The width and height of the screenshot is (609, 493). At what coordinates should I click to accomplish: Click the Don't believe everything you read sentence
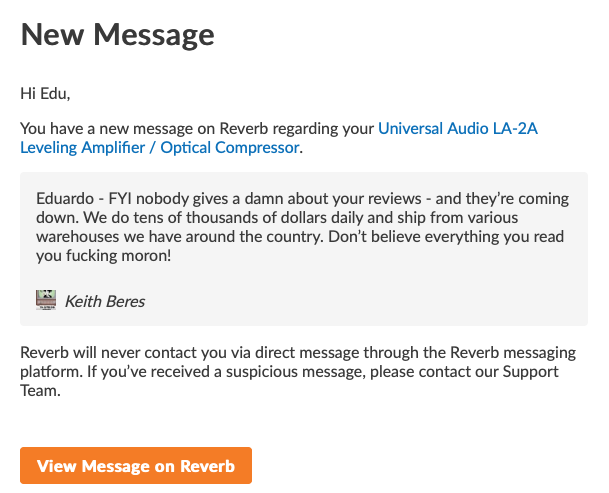pyautogui.click(x=300, y=246)
